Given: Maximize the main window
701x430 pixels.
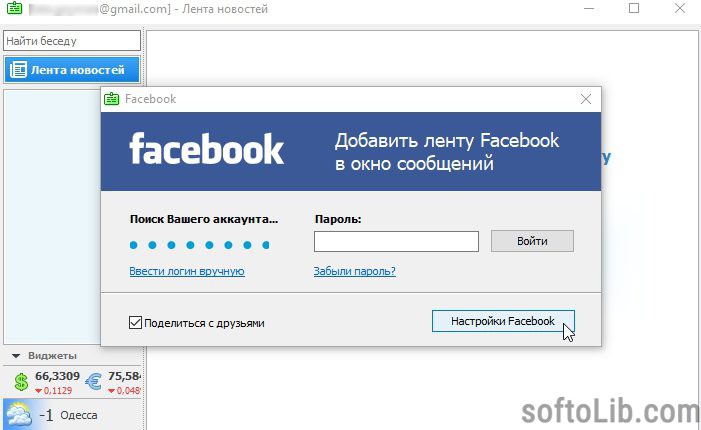Looking at the screenshot, I should (633, 8).
